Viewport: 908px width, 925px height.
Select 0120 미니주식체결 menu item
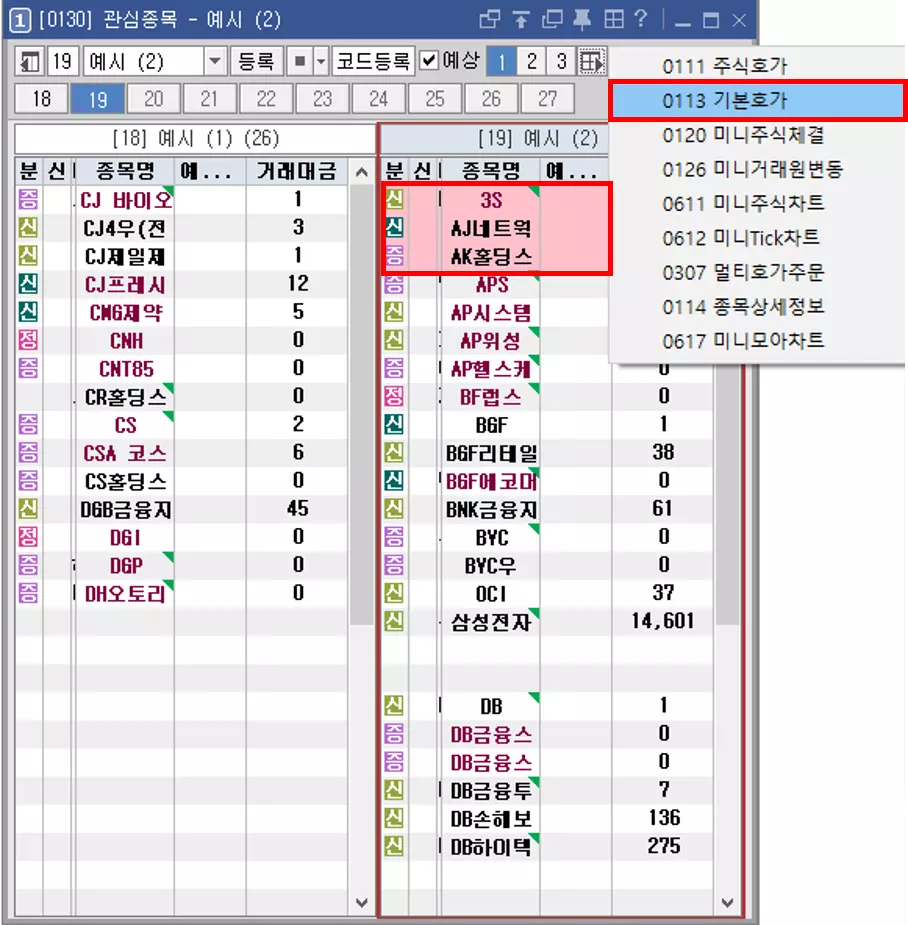click(x=757, y=135)
